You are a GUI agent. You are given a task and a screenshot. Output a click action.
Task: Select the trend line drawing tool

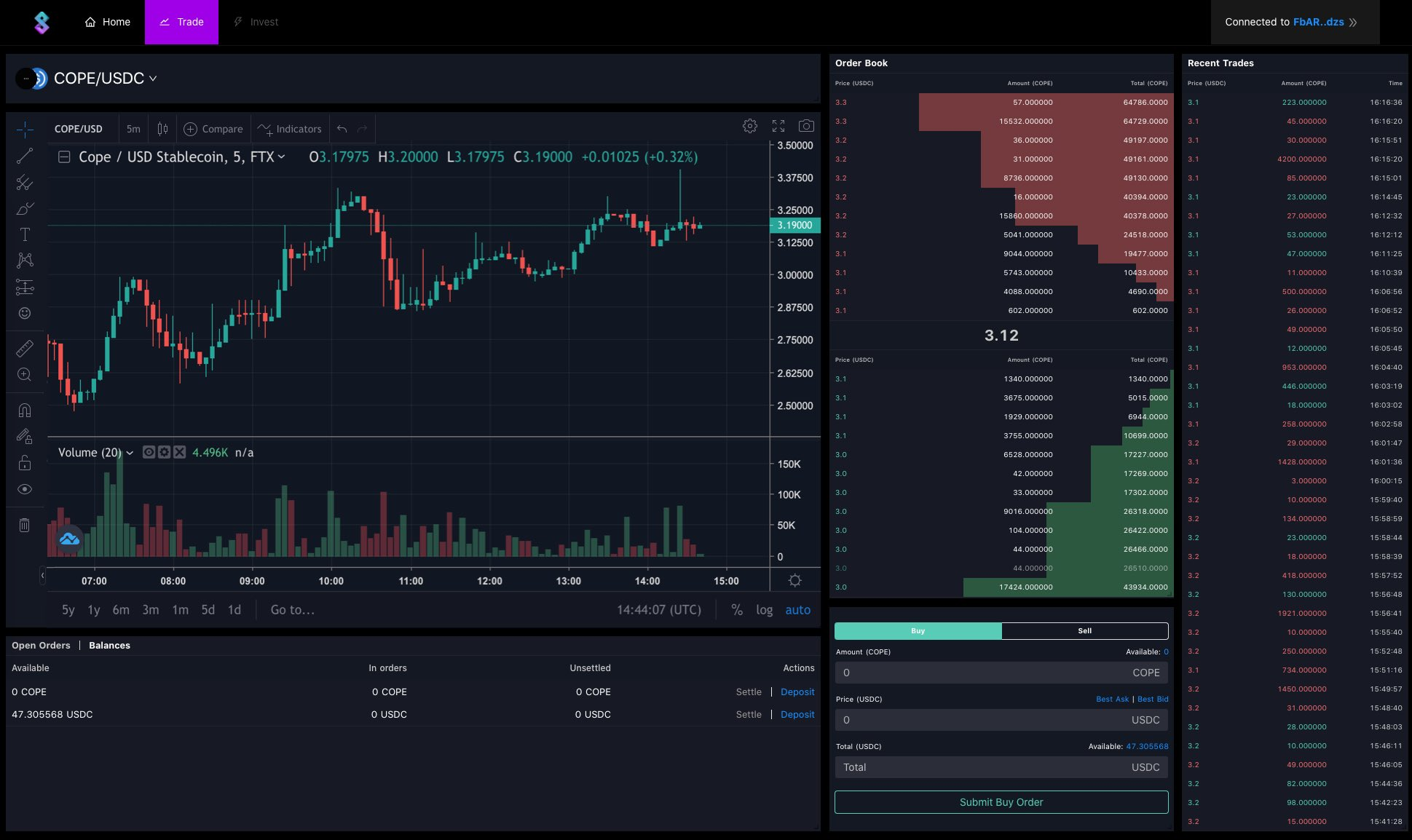coord(25,156)
